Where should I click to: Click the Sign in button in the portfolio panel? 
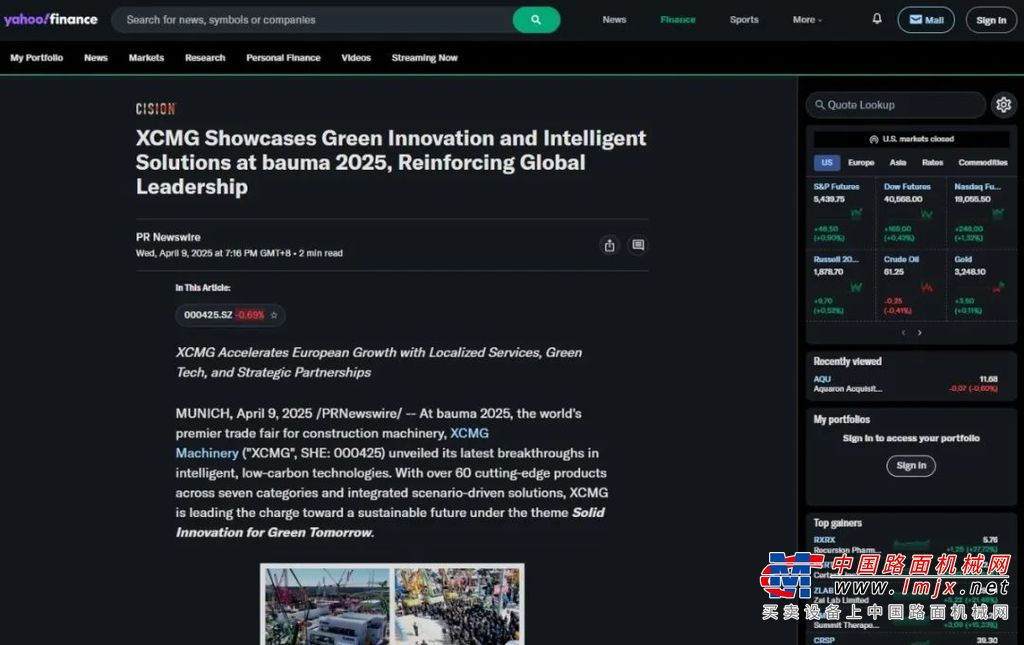pos(911,465)
